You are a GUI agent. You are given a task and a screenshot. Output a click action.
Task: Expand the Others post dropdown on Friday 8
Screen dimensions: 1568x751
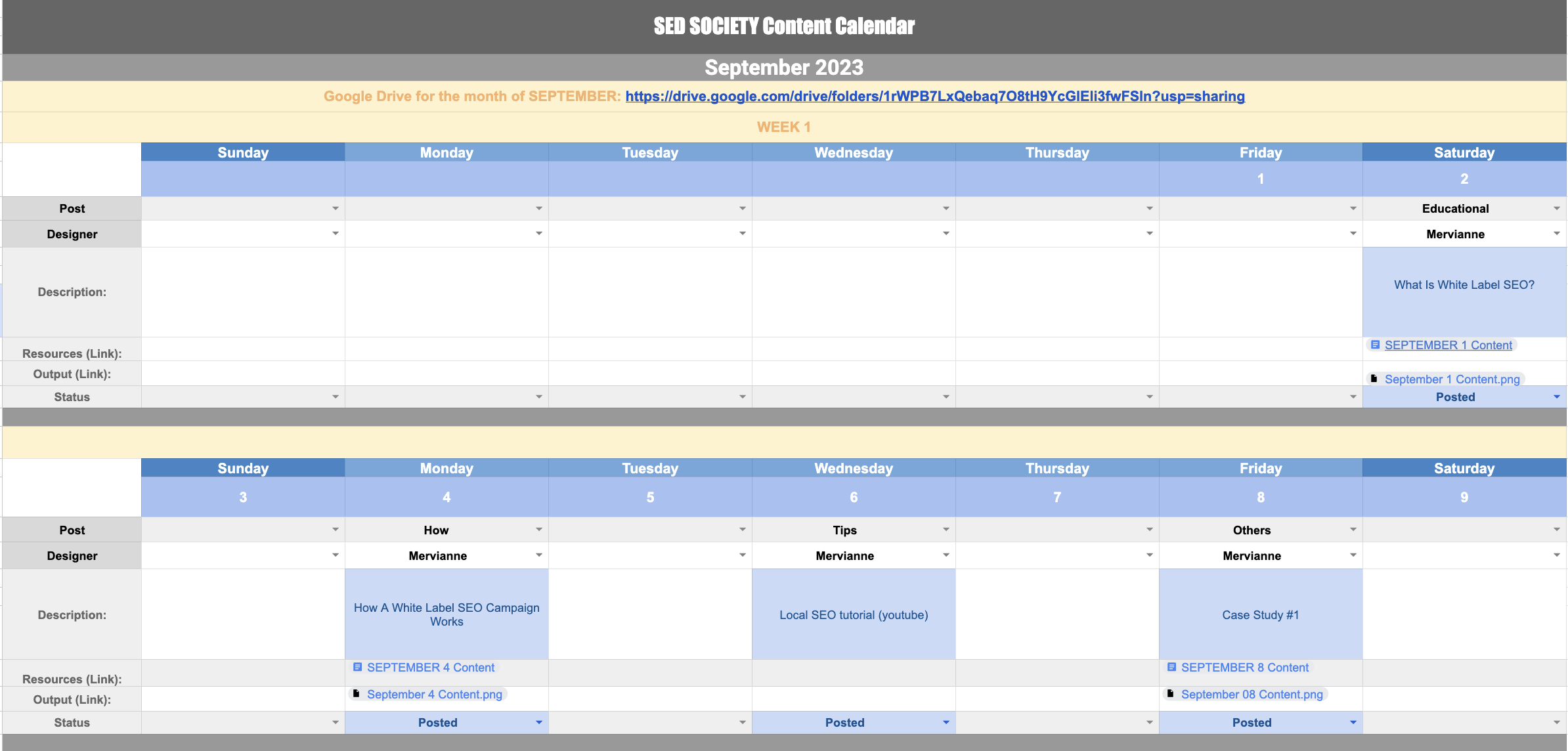pyautogui.click(x=1353, y=530)
